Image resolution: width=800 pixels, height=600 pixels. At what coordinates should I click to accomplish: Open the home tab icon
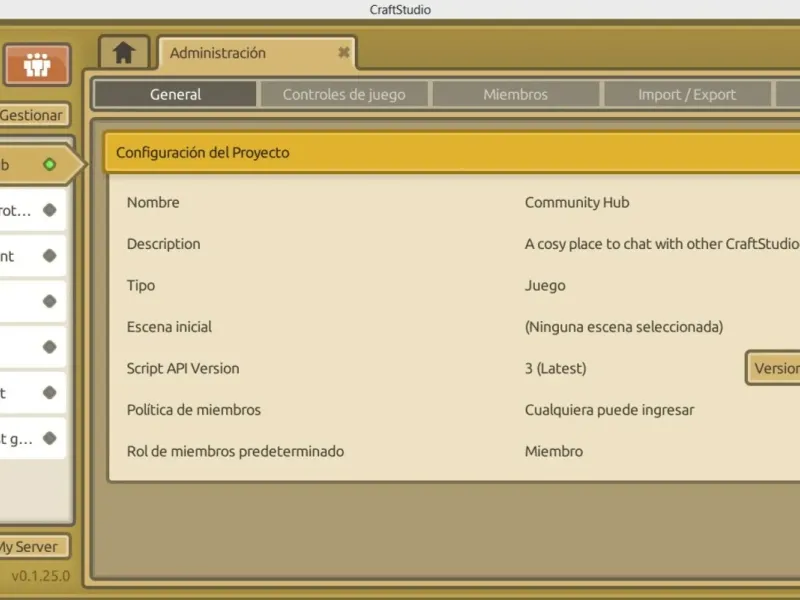click(124, 53)
